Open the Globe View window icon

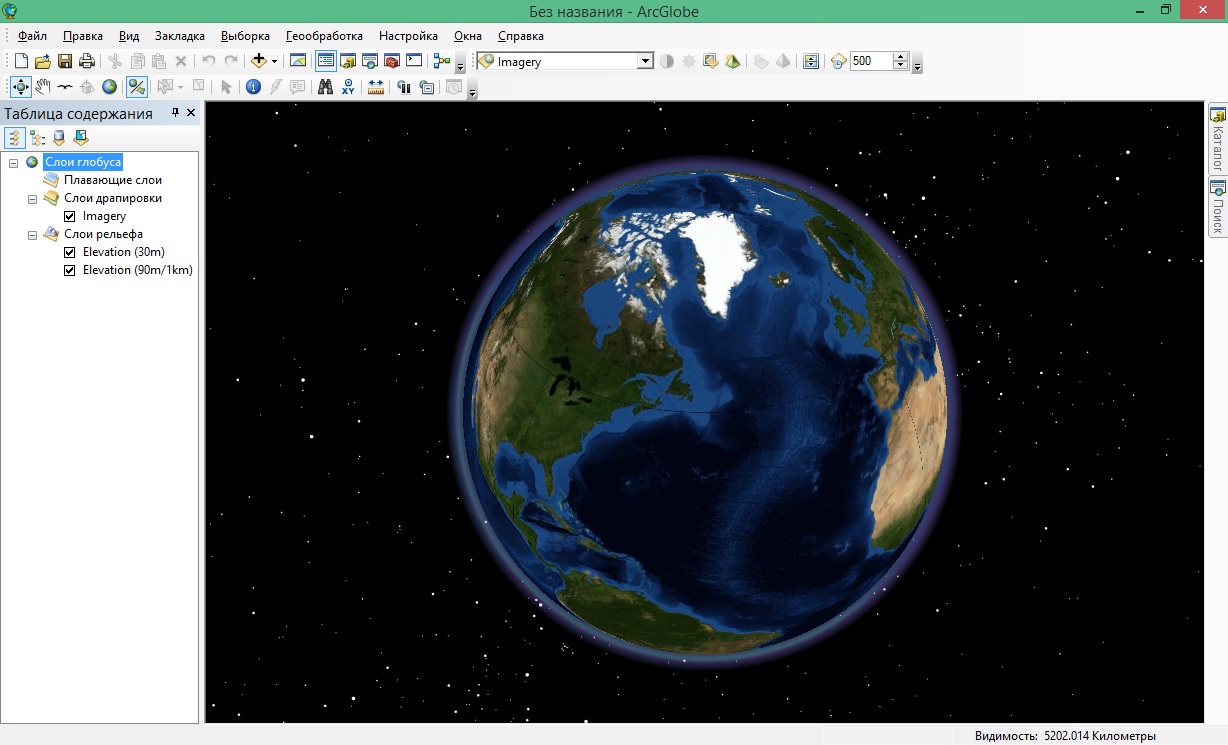[x=298, y=61]
